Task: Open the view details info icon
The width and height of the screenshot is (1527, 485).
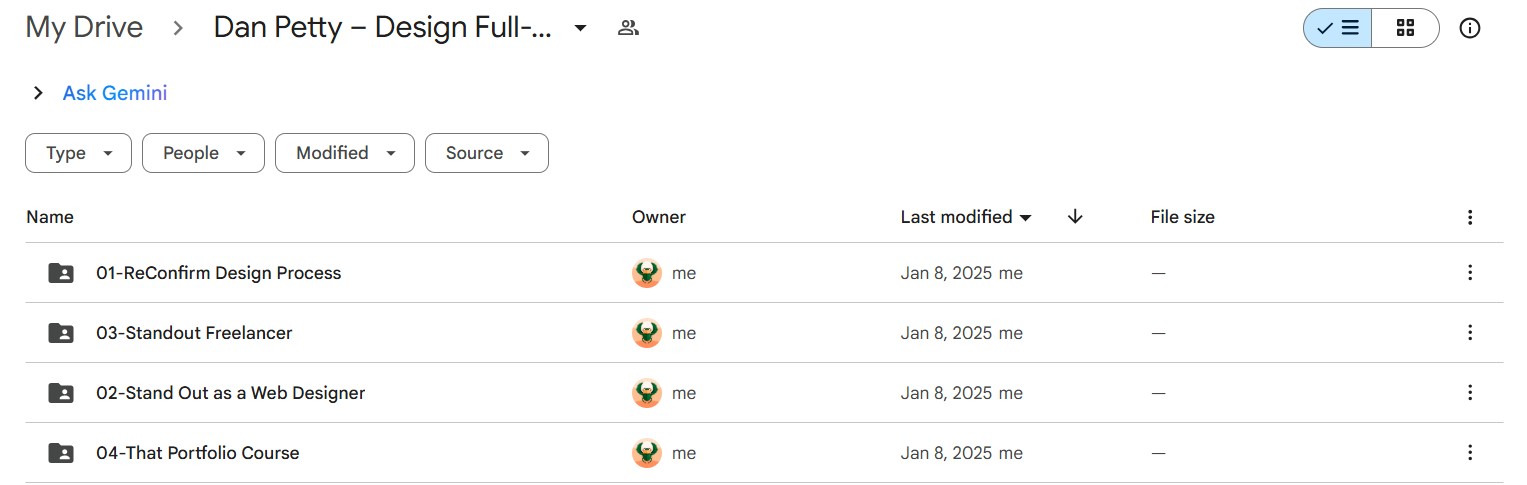Action: [1470, 28]
